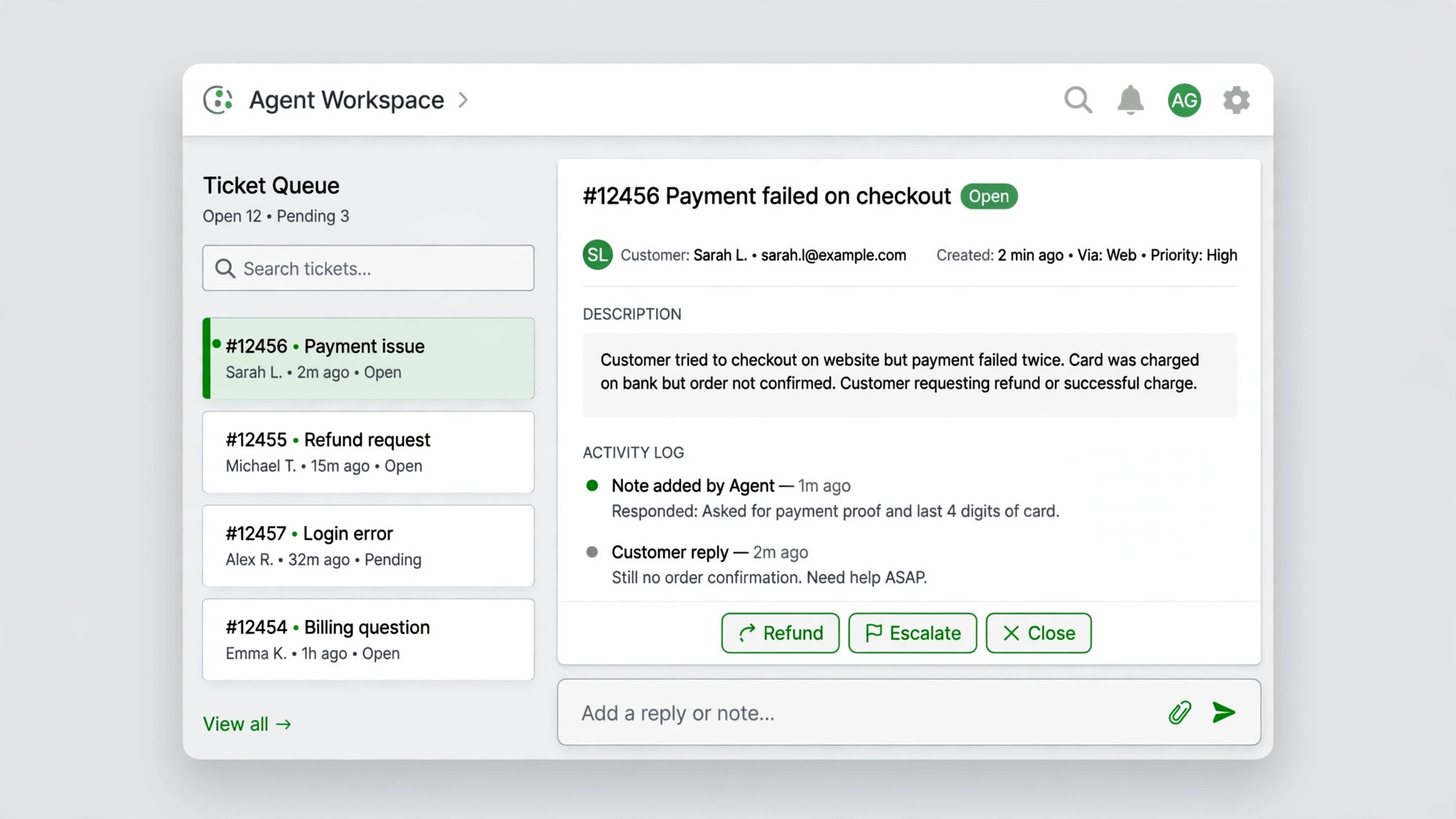Click the ACTIVITY LOG section label
The height and width of the screenshot is (819, 1456).
633,453
